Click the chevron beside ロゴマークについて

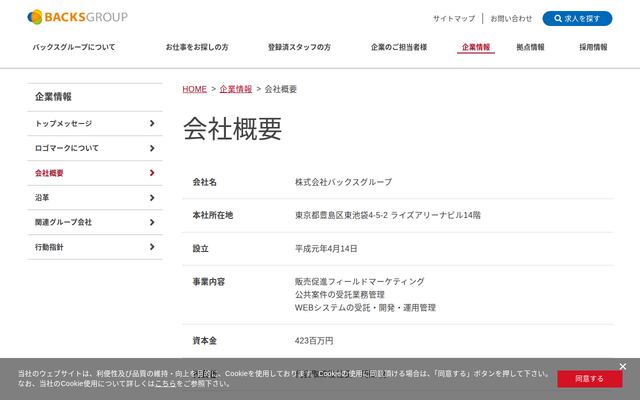click(152, 148)
